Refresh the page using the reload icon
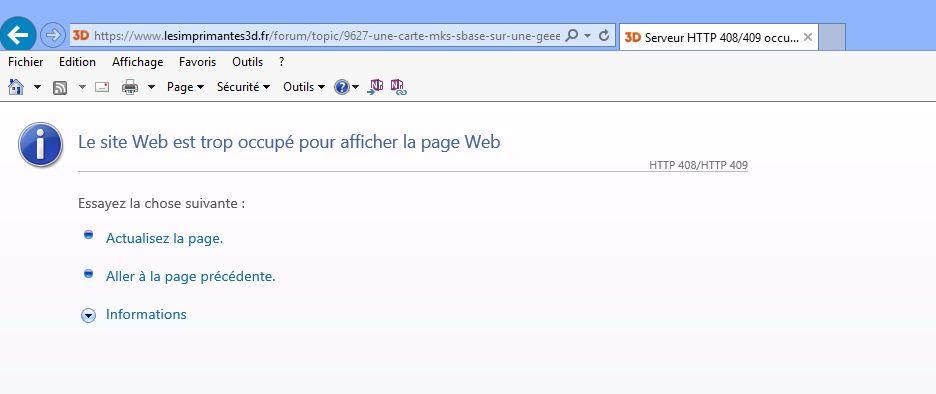The height and width of the screenshot is (394, 936). coord(604,36)
